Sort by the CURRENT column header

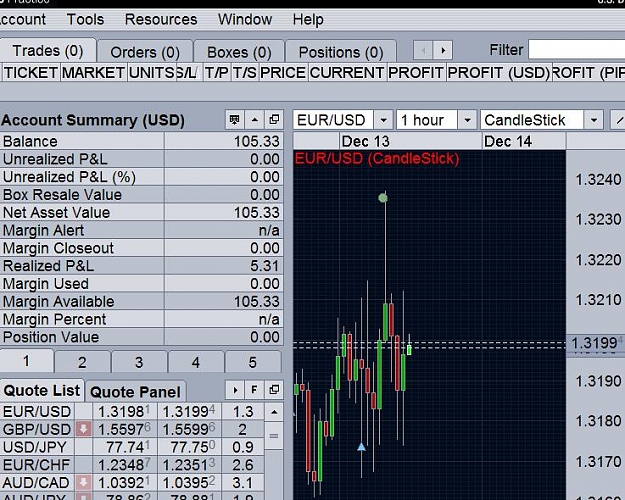(x=347, y=73)
